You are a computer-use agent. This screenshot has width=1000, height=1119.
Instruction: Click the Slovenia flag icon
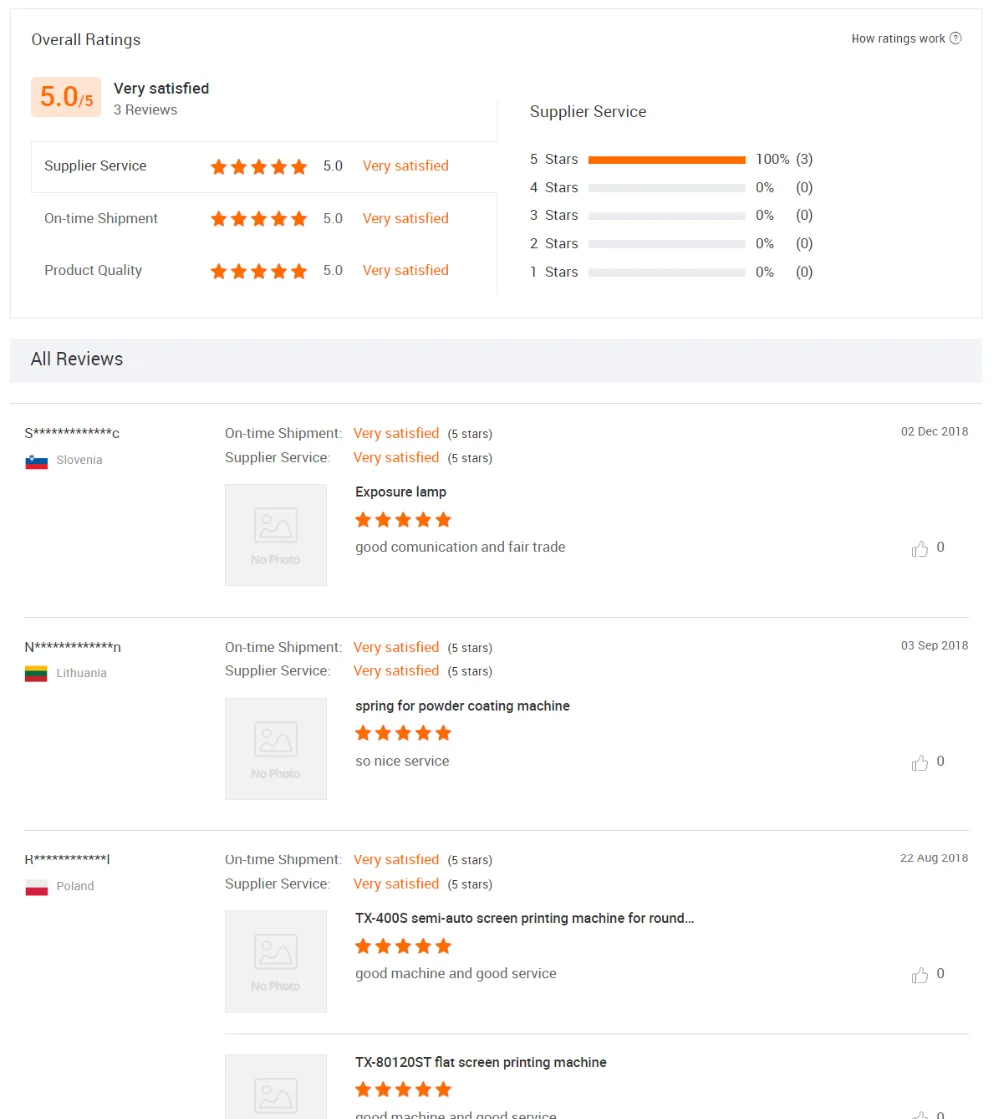pos(36,461)
